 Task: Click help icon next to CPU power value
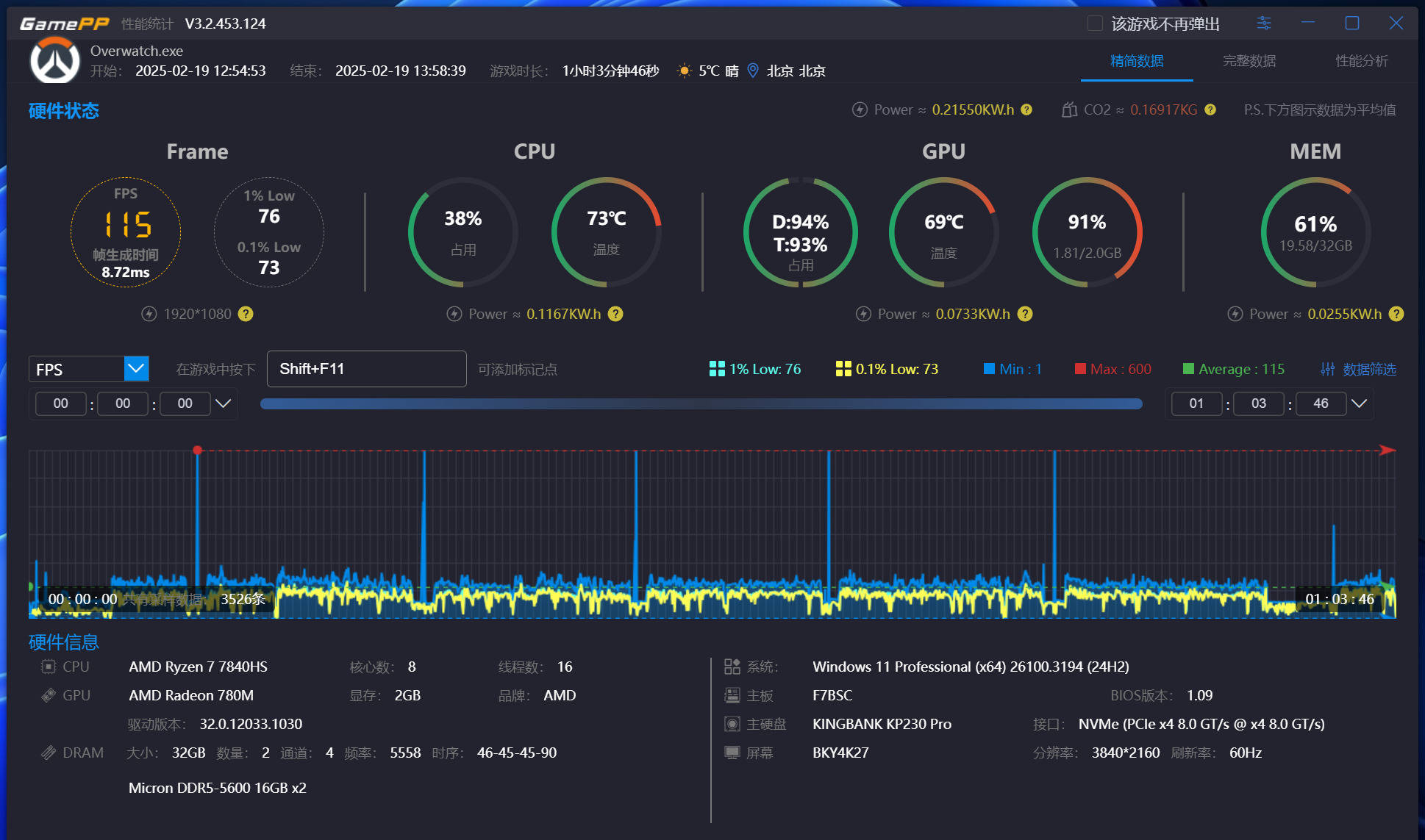pyautogui.click(x=615, y=314)
